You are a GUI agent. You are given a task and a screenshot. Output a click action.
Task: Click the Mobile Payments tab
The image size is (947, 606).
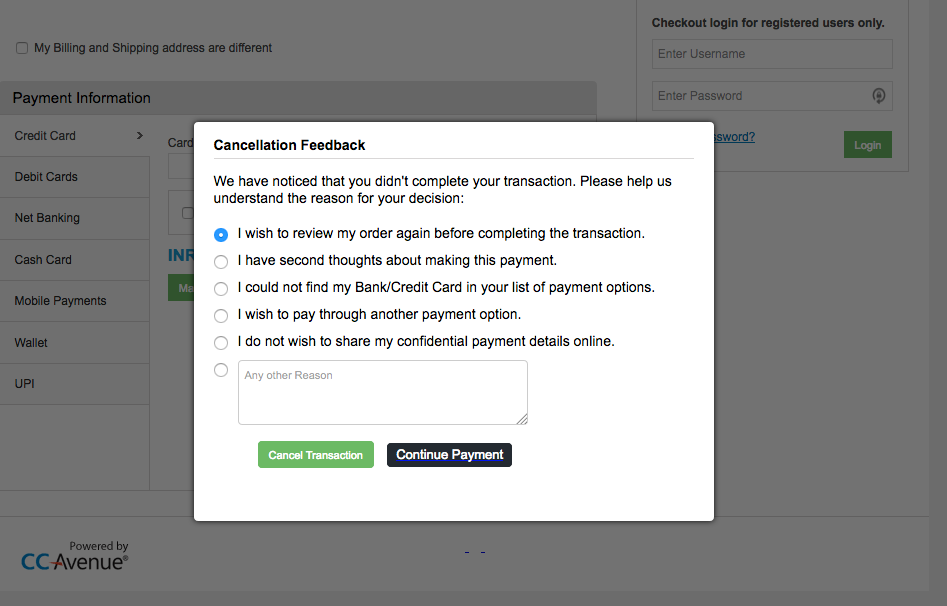[74, 301]
